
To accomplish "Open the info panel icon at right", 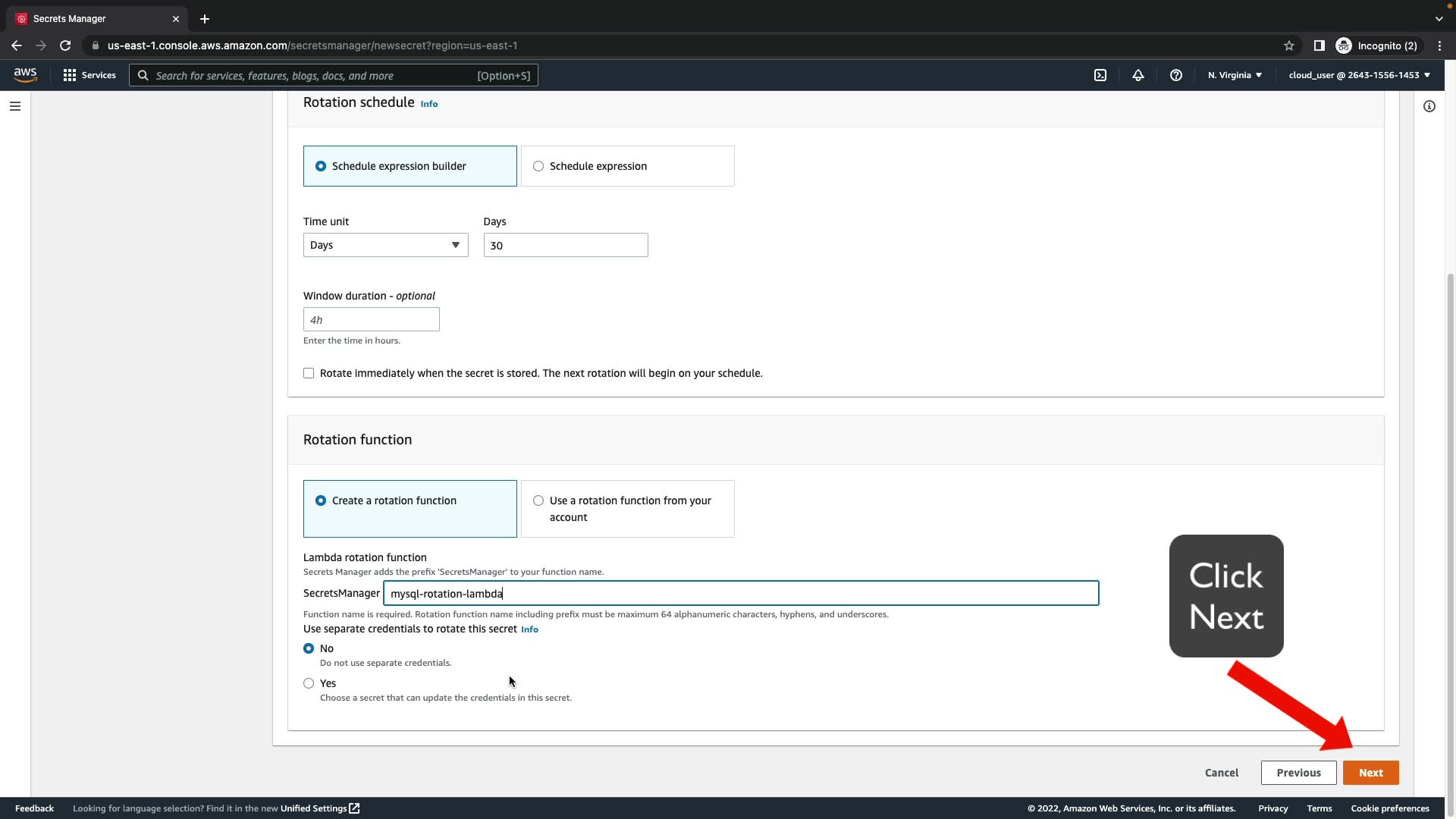I will tap(1429, 106).
